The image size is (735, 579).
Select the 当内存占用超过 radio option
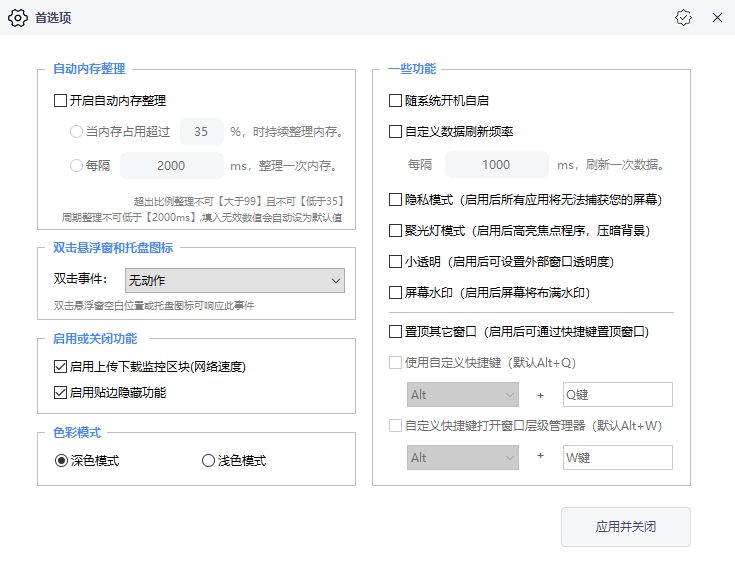[x=77, y=132]
